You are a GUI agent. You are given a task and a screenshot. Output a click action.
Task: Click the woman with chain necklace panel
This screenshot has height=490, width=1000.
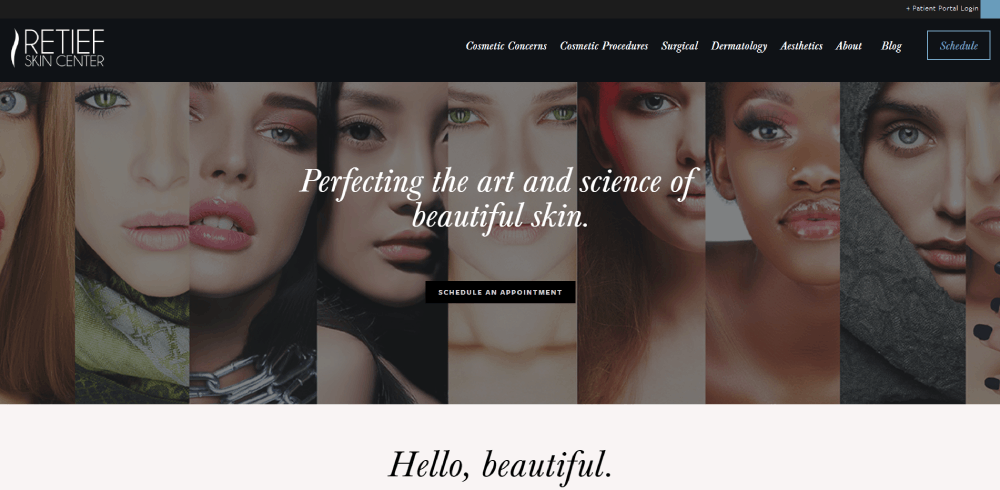tap(253, 242)
